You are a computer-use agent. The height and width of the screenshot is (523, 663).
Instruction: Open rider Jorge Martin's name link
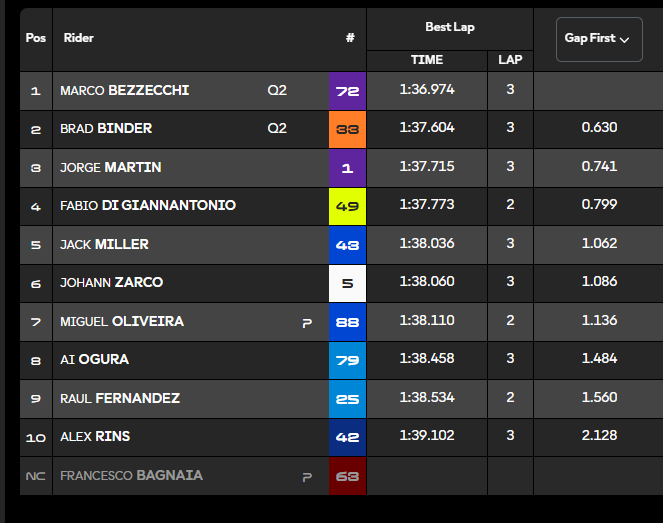coord(111,167)
